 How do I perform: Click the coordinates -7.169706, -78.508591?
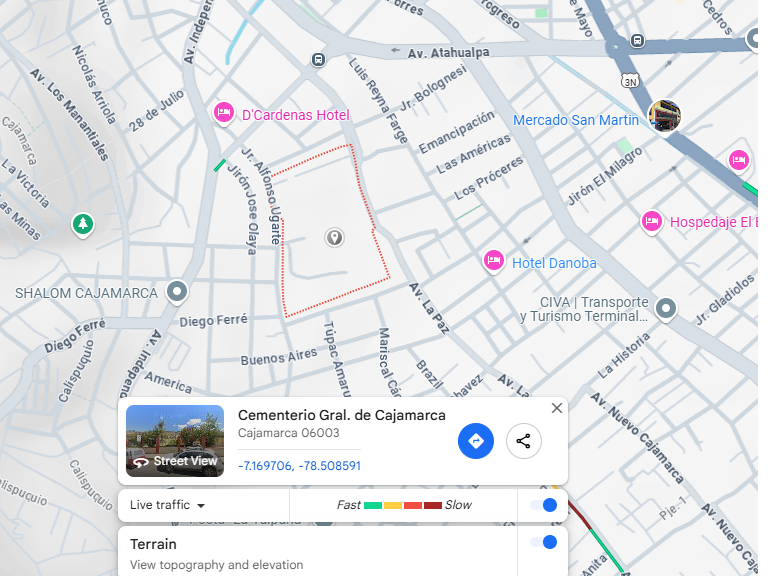299,466
